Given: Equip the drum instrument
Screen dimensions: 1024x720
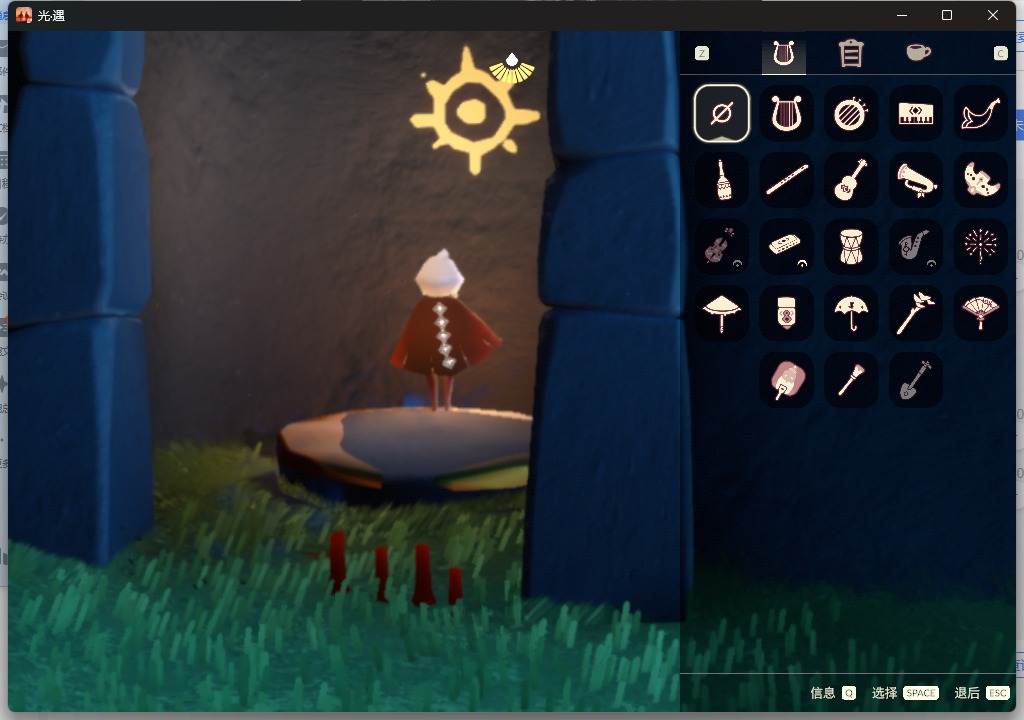Looking at the screenshot, I should click(x=851, y=246).
